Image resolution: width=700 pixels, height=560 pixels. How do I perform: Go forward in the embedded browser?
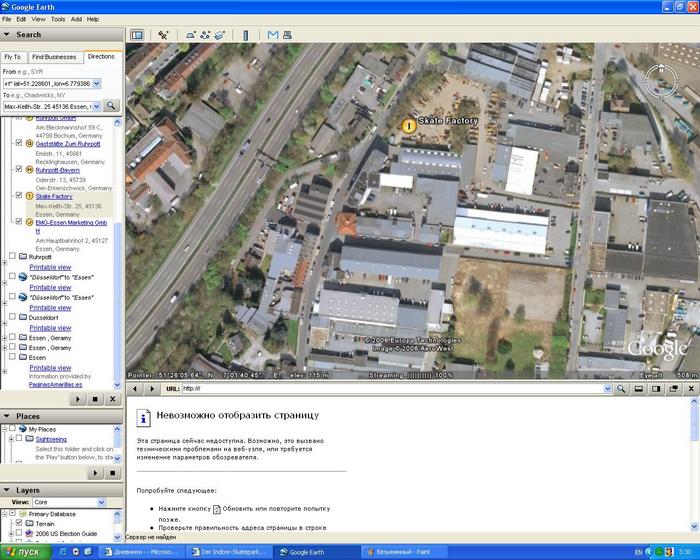(x=152, y=389)
